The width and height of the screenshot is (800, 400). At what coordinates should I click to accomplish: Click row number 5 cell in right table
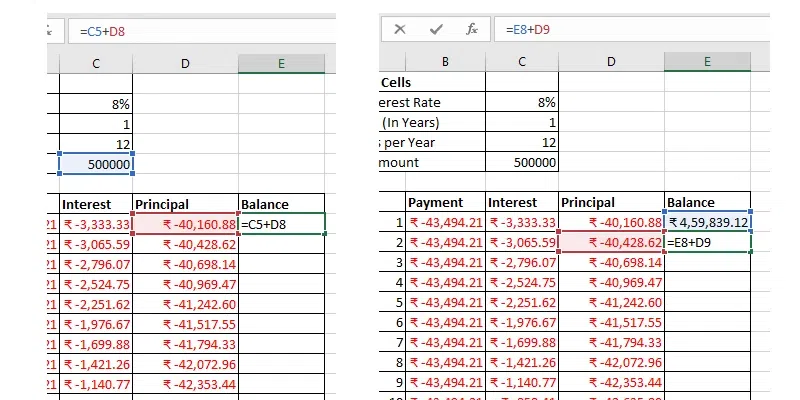click(x=393, y=302)
